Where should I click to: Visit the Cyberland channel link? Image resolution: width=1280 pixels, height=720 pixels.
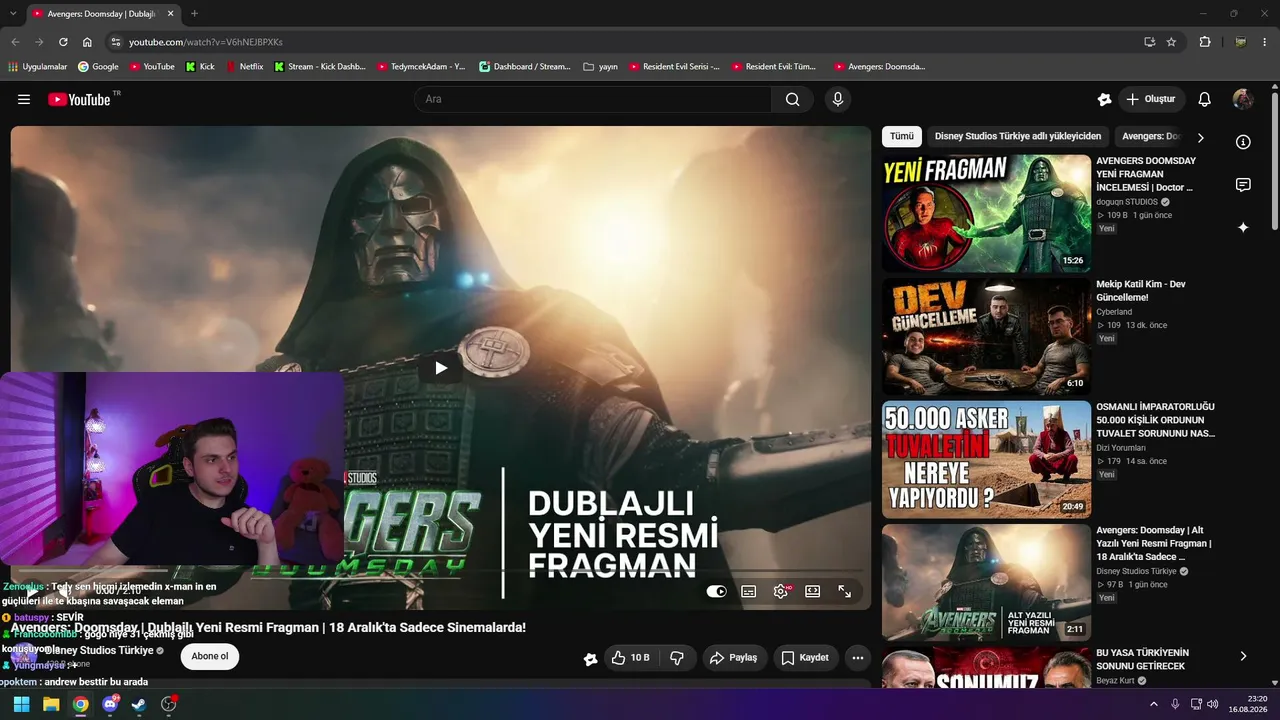pos(1114,312)
